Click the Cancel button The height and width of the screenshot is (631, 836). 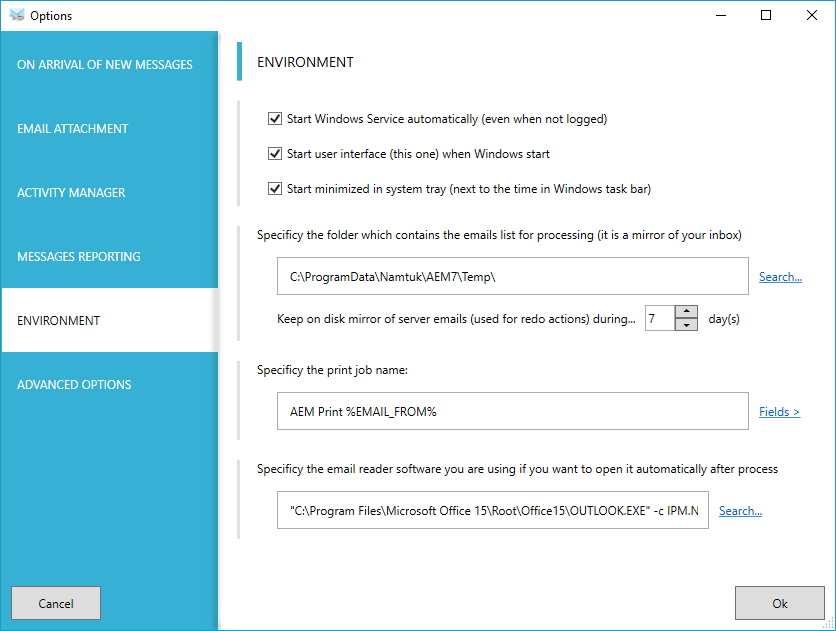tap(56, 603)
